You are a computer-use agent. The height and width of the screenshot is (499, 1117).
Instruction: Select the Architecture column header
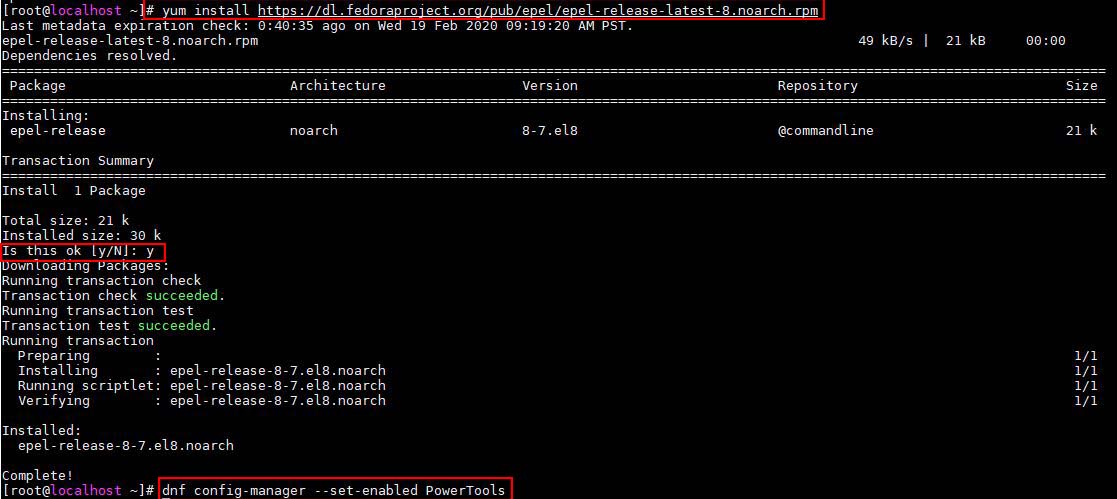(337, 86)
